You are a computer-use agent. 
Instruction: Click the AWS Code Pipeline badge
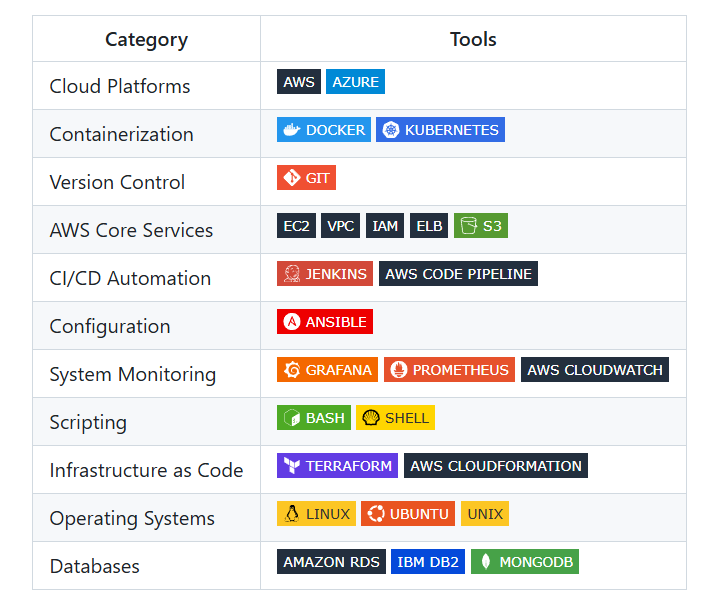(x=458, y=274)
